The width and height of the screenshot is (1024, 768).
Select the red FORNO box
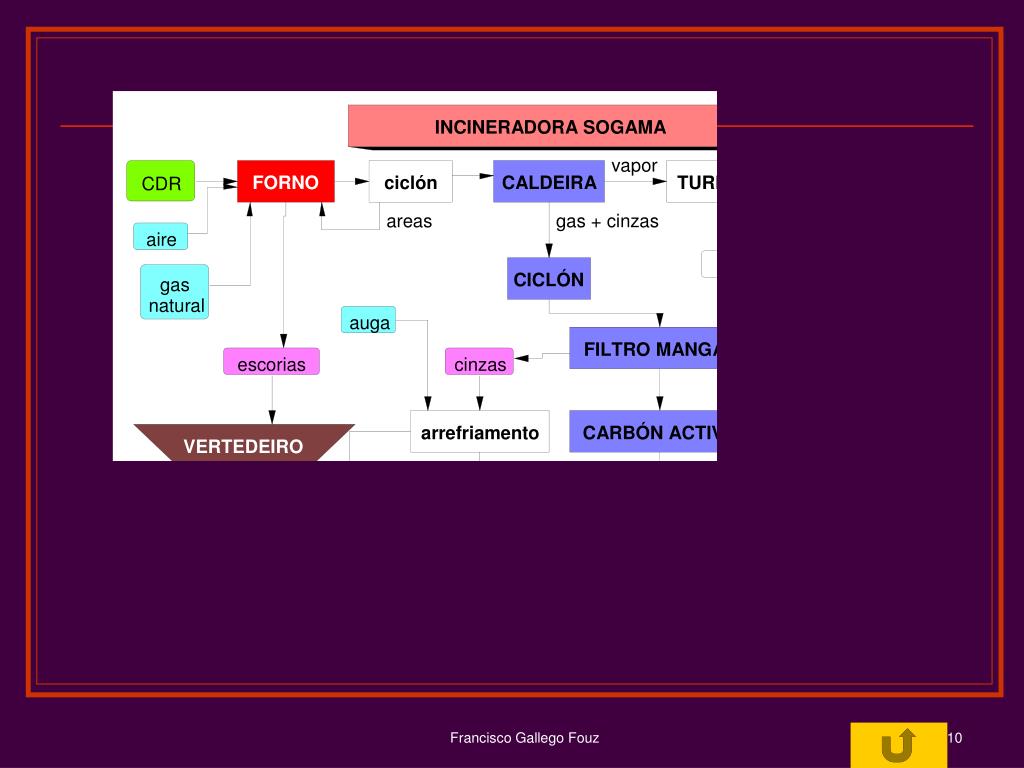coord(285,181)
